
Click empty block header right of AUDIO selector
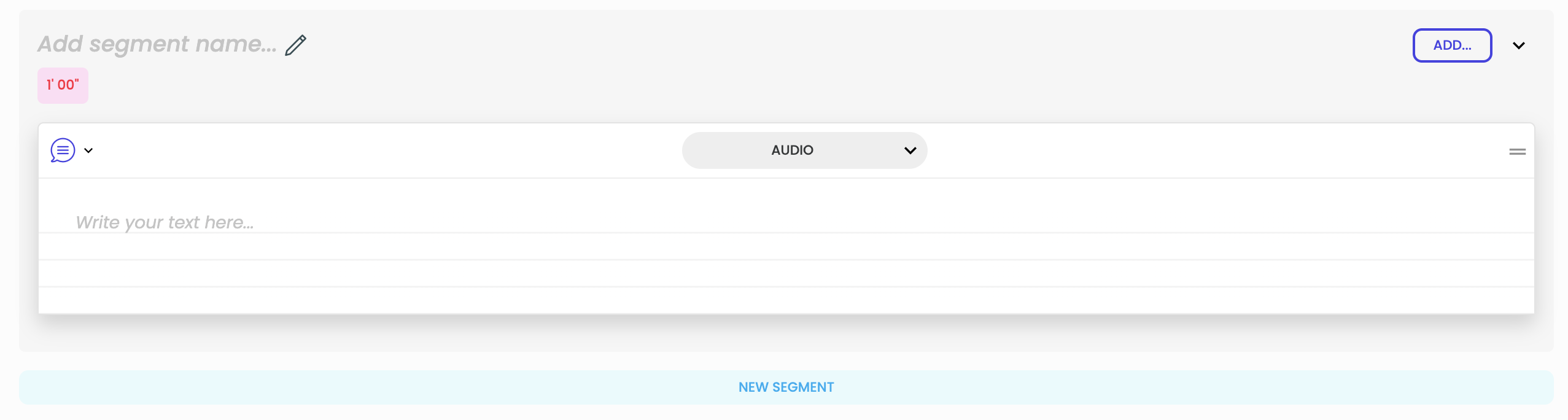[1216, 150]
